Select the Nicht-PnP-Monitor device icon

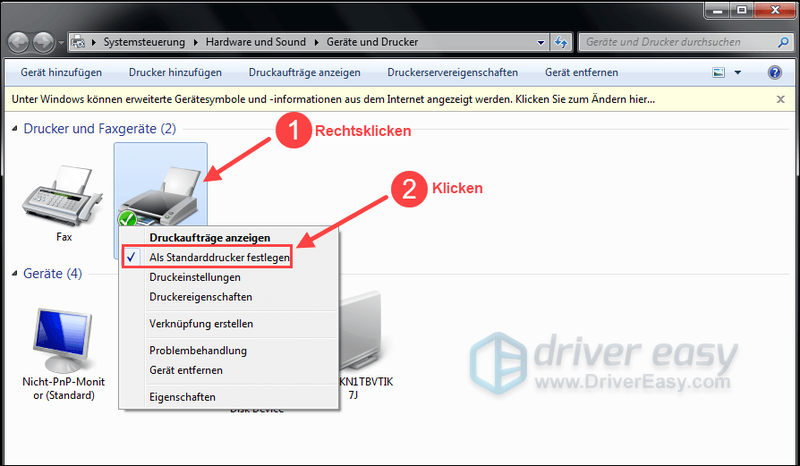[x=63, y=339]
